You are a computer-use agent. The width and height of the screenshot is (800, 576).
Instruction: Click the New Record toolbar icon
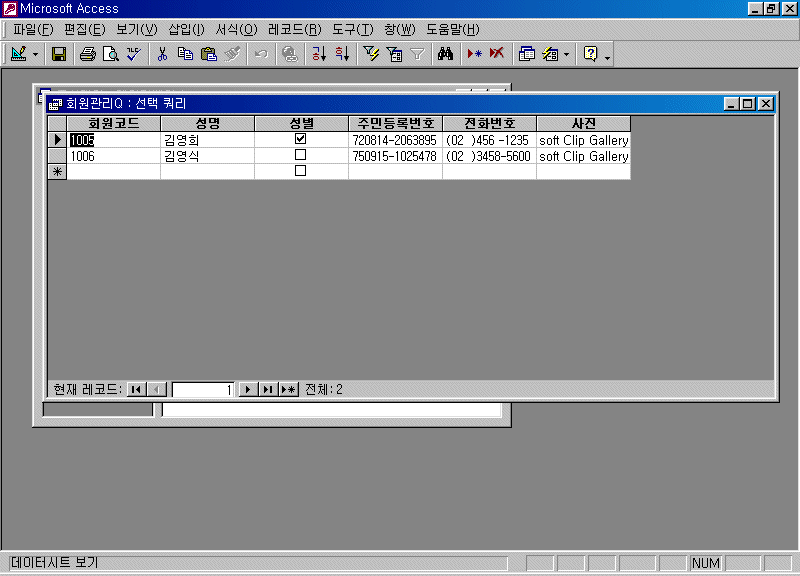point(474,54)
